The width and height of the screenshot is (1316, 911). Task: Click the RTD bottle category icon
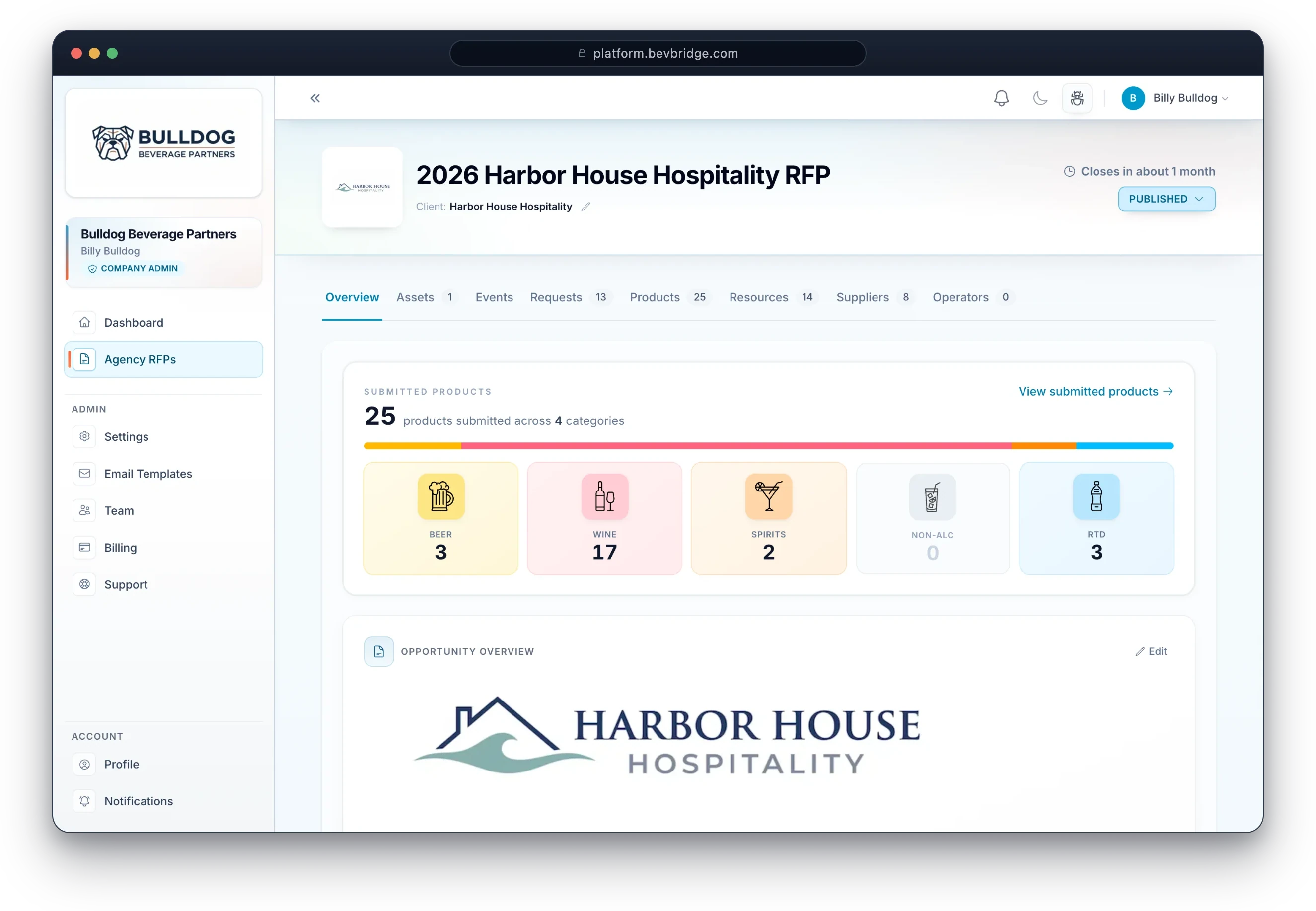coord(1096,496)
